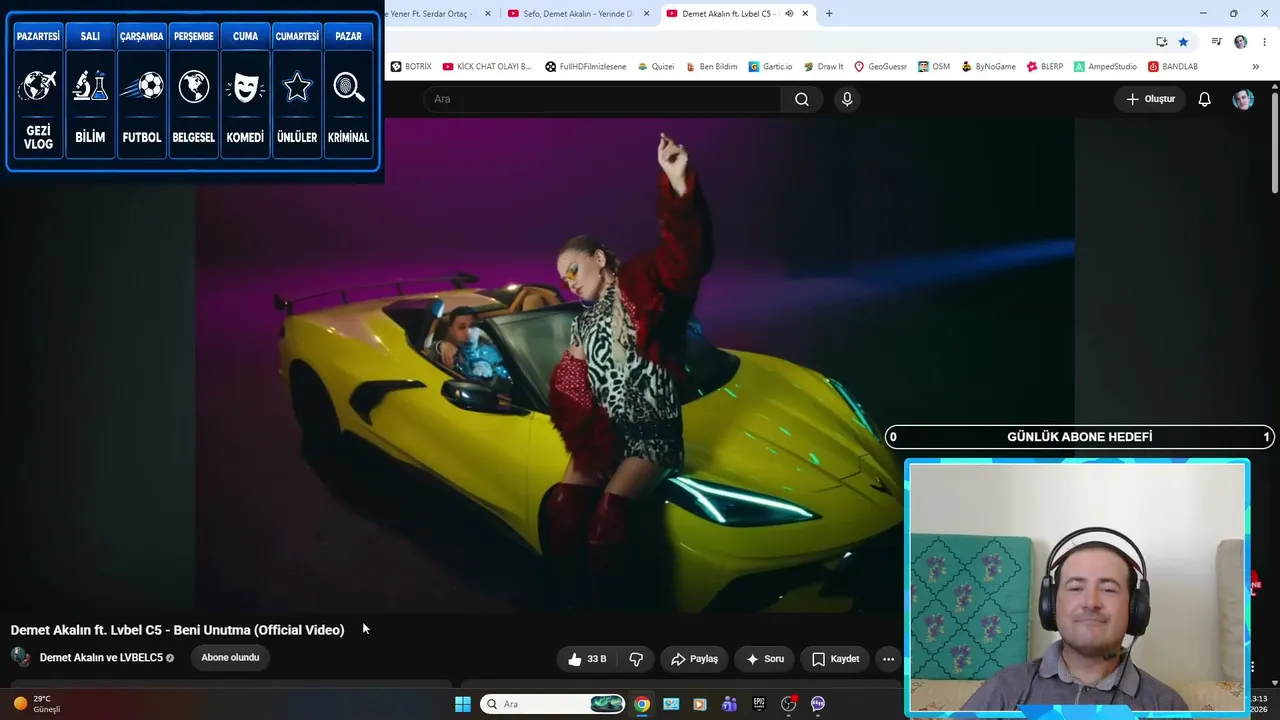Open Epic Games from the taskbar
The image size is (1280, 720).
click(x=759, y=704)
